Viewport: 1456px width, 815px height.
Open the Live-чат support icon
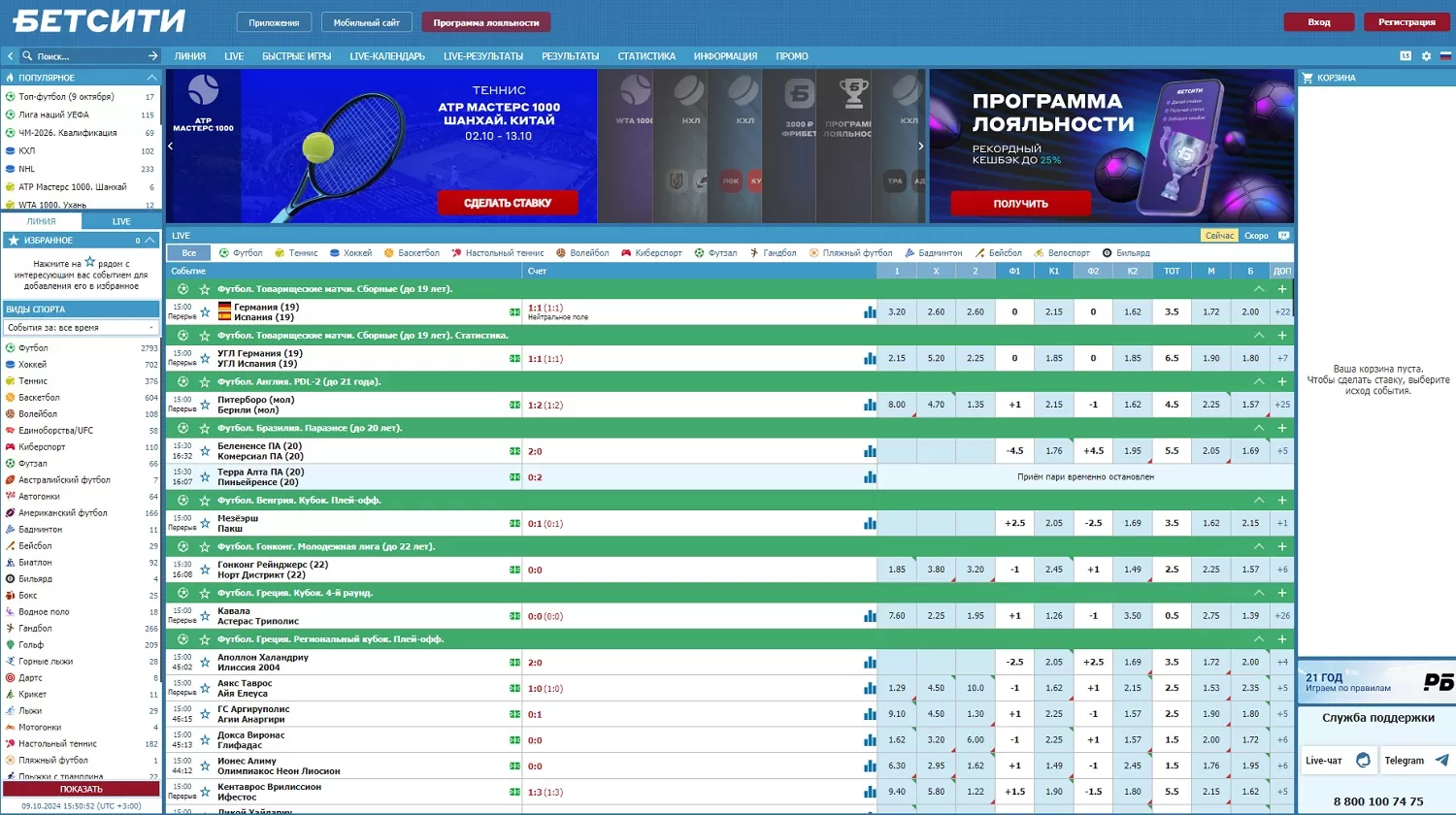(x=1364, y=761)
